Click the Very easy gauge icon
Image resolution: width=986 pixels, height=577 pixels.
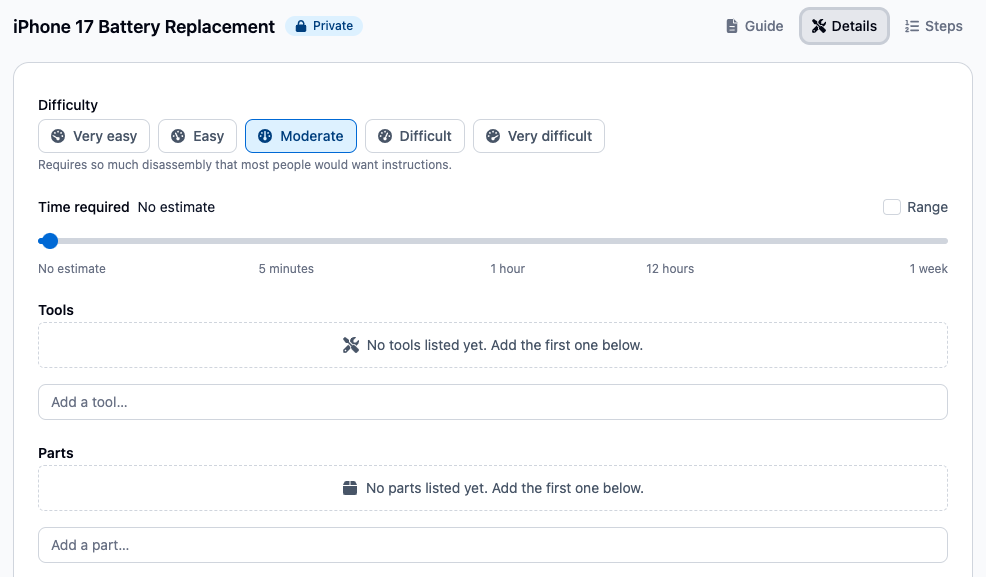(x=58, y=136)
